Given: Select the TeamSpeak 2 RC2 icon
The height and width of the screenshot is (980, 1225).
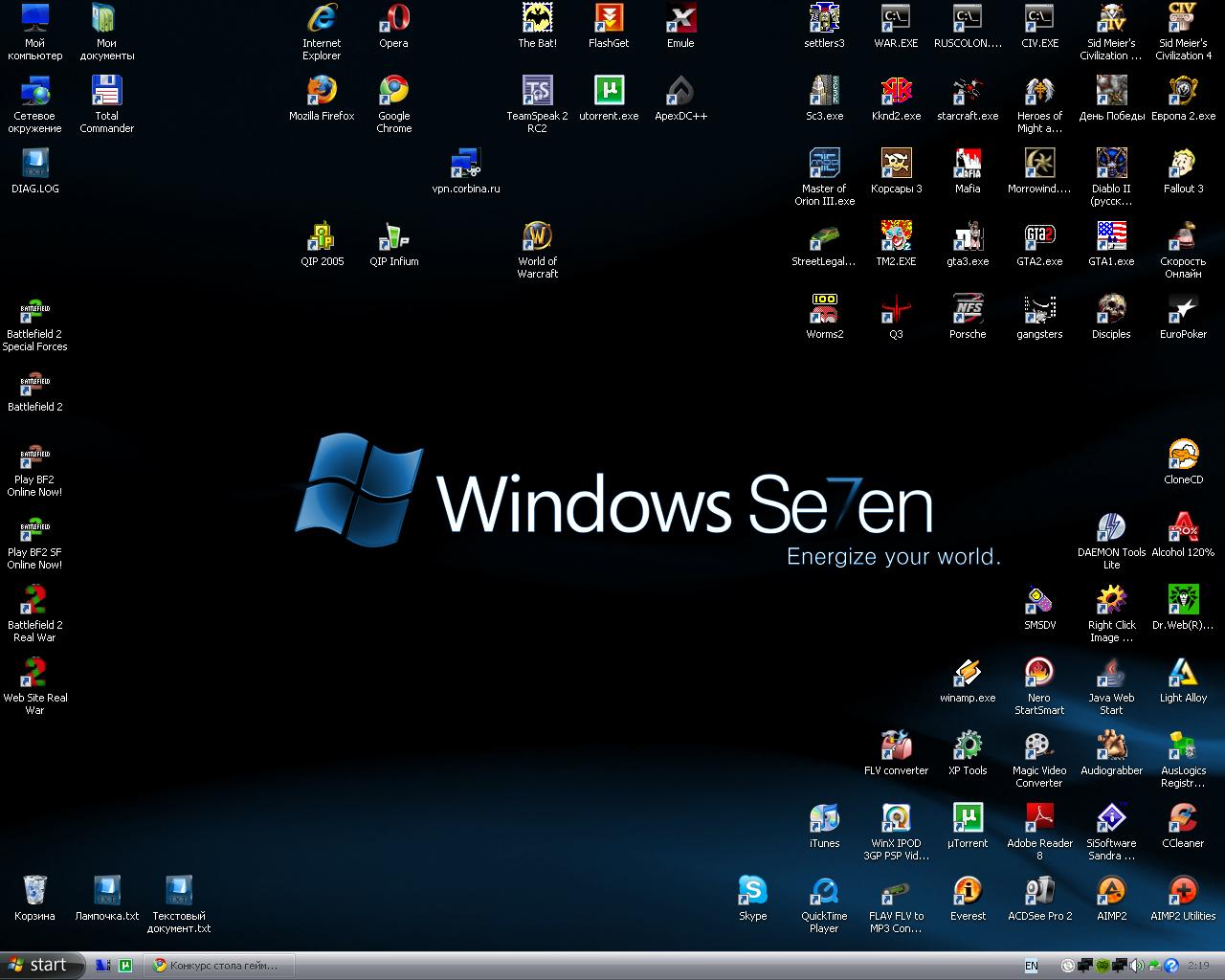Looking at the screenshot, I should 537,91.
